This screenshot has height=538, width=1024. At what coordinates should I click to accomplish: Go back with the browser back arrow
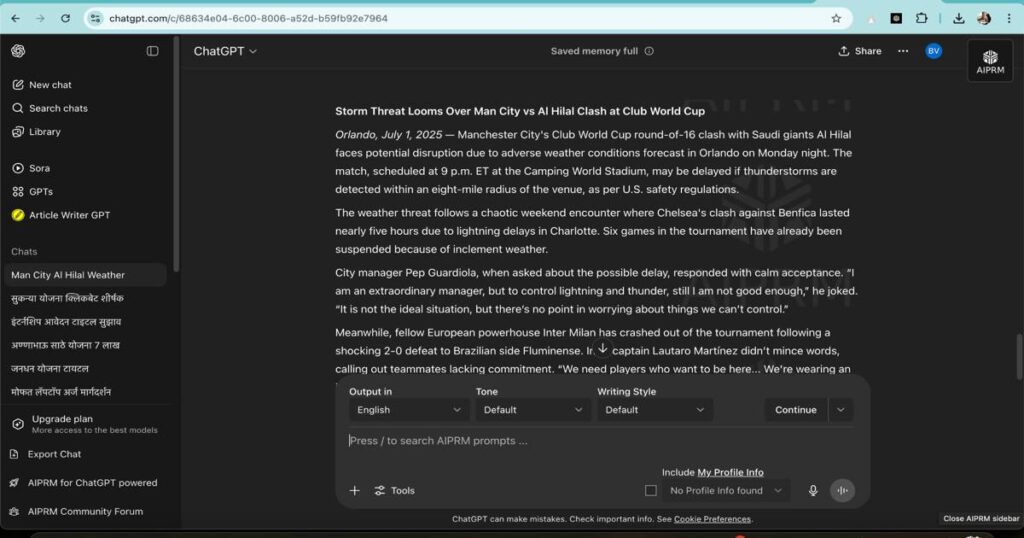click(16, 18)
